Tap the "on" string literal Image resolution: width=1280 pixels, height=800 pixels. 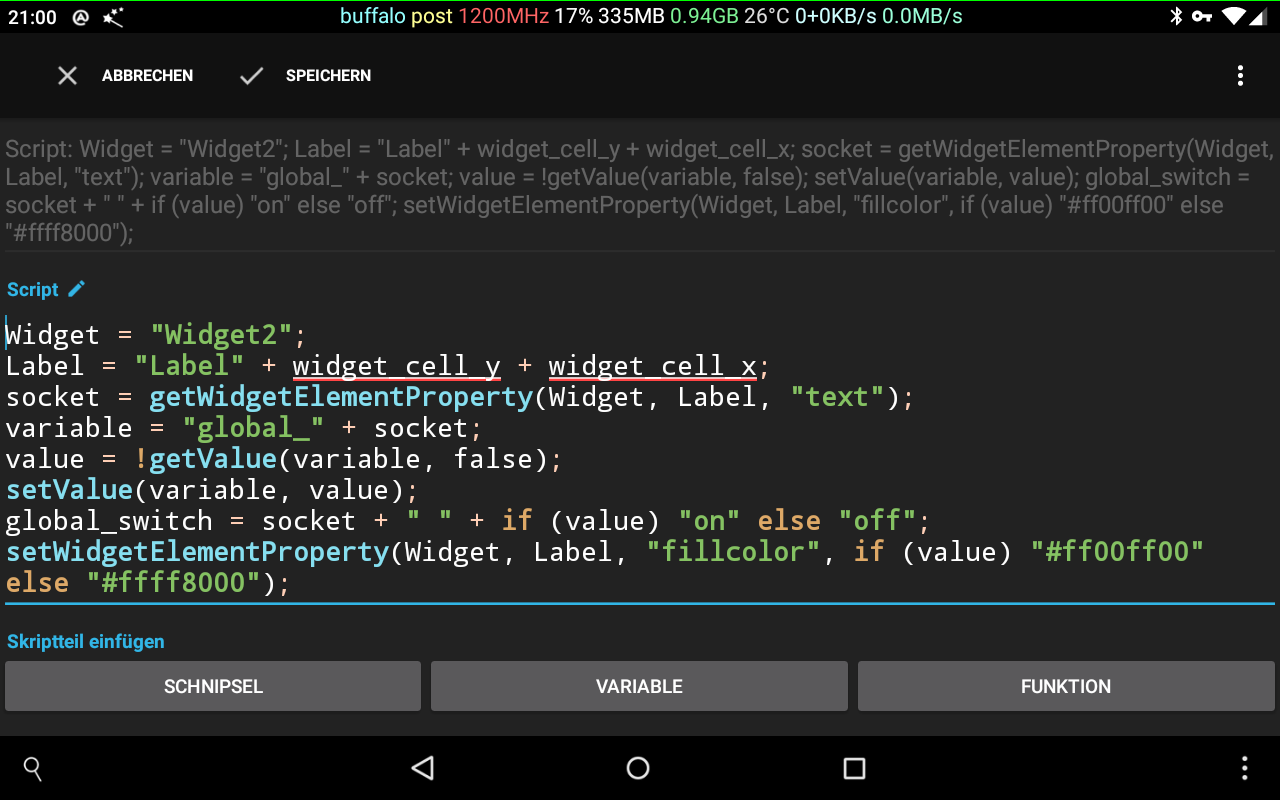pyautogui.click(x=710, y=521)
